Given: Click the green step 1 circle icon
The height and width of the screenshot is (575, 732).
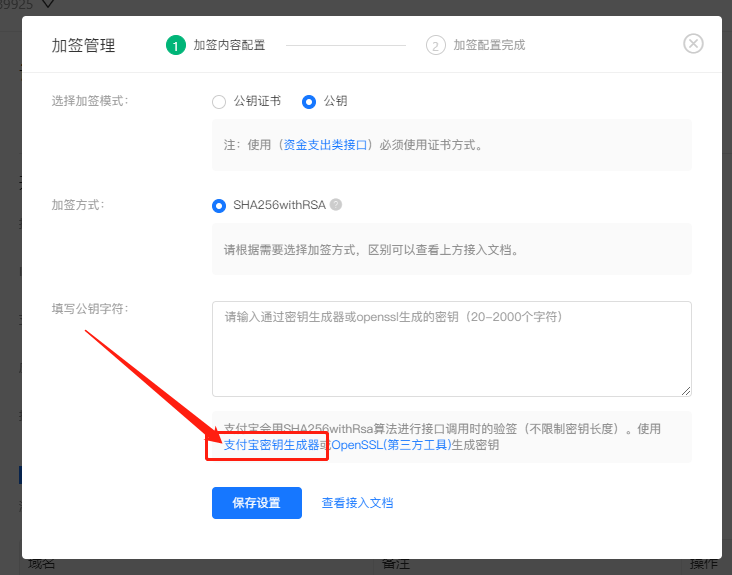Looking at the screenshot, I should [176, 45].
